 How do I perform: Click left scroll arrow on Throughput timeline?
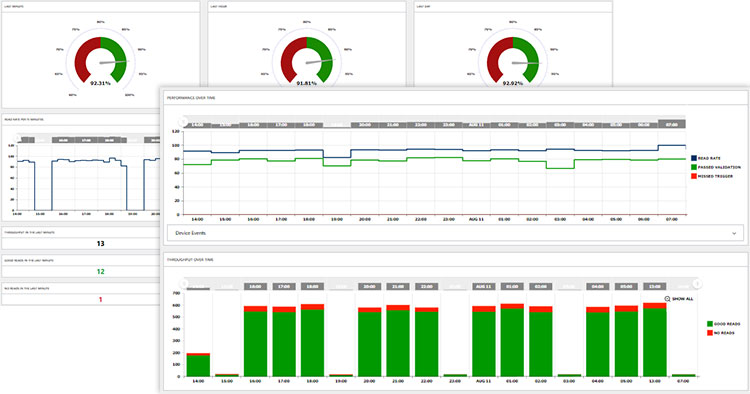(185, 284)
